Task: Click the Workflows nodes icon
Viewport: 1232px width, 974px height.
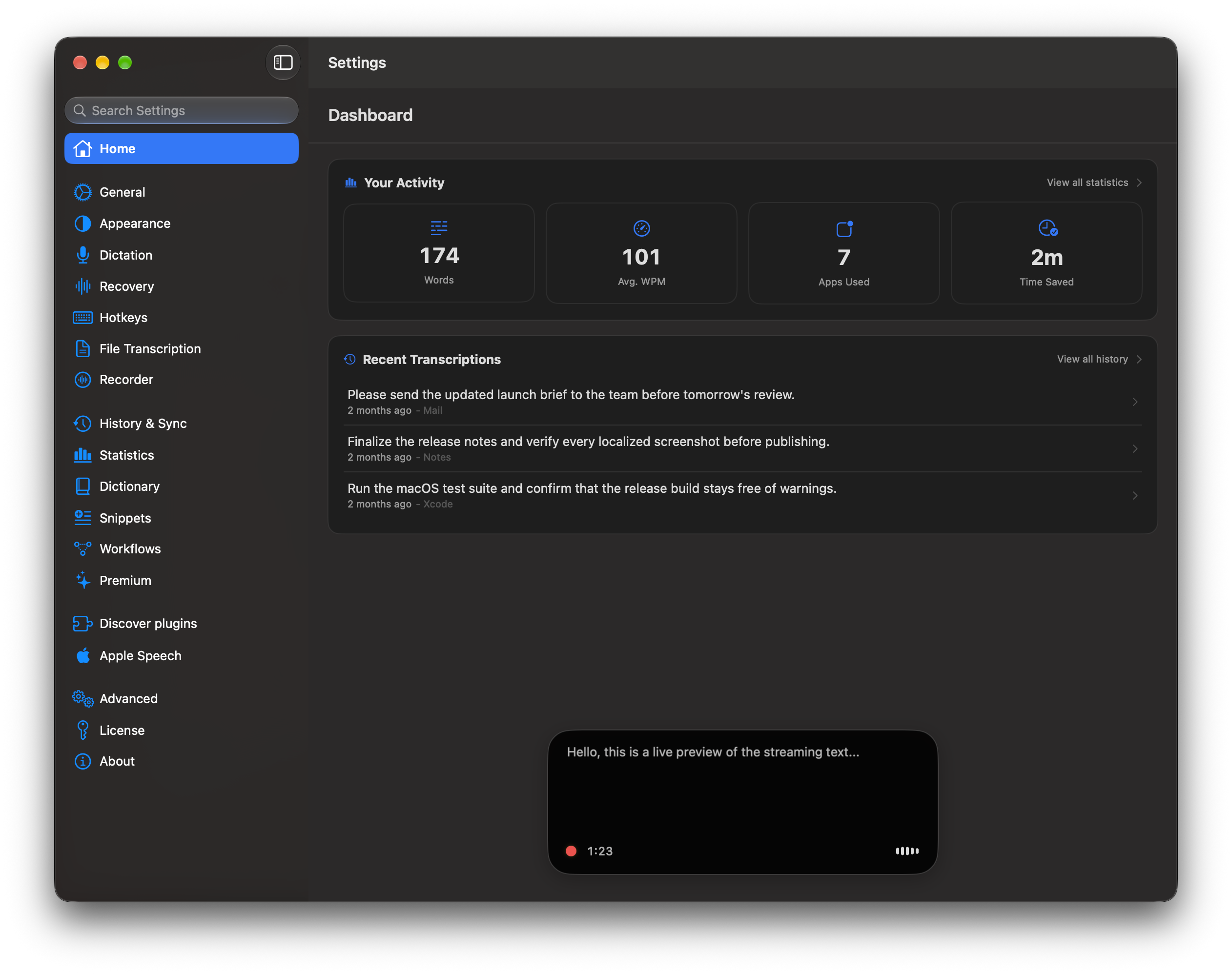Action: [82, 548]
